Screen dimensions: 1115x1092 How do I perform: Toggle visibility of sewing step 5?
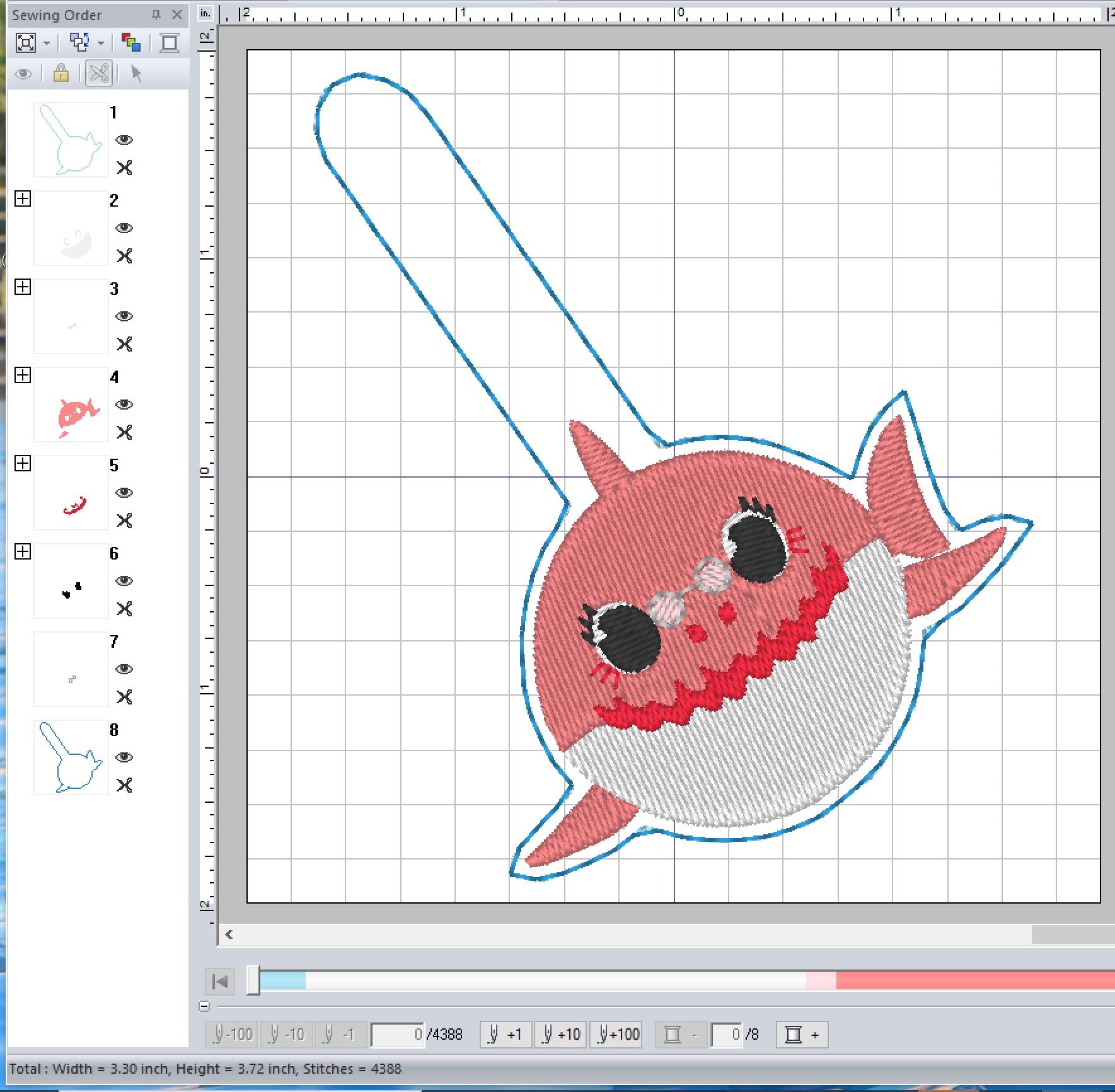point(124,493)
